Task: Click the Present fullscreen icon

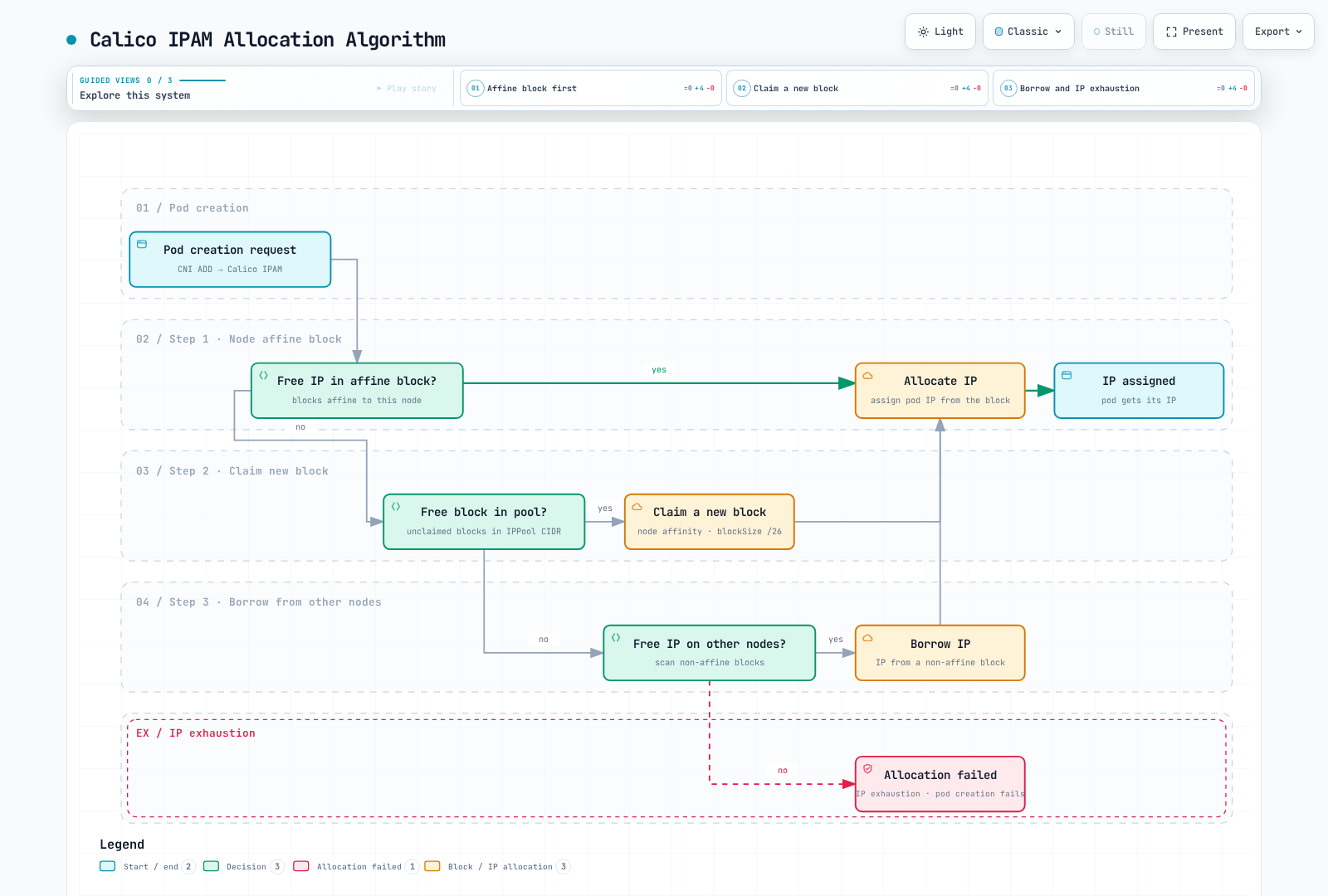Action: 1171,32
